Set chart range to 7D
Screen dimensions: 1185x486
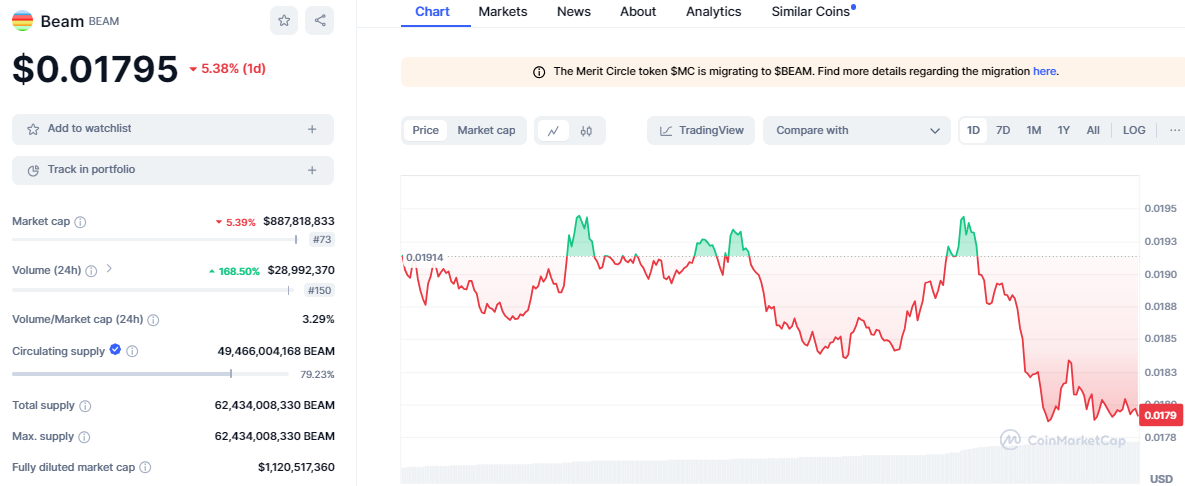point(1003,130)
